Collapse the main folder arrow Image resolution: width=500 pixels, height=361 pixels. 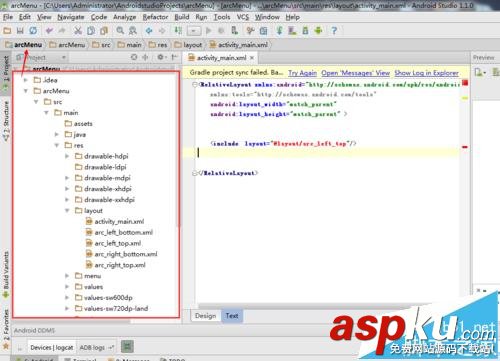(46, 113)
